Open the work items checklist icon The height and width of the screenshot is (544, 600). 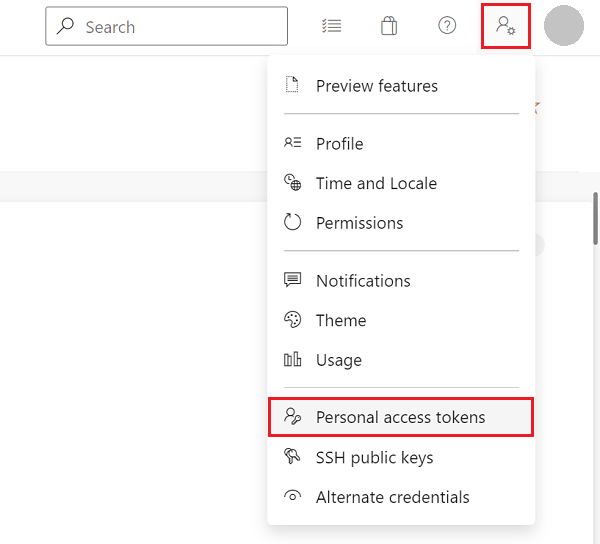[x=331, y=26]
